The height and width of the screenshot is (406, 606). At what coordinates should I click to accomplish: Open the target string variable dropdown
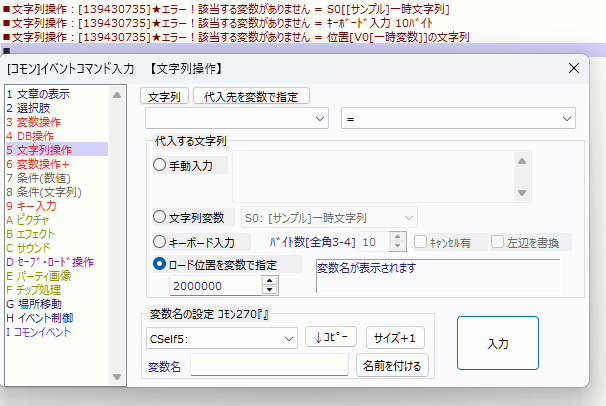click(236, 119)
